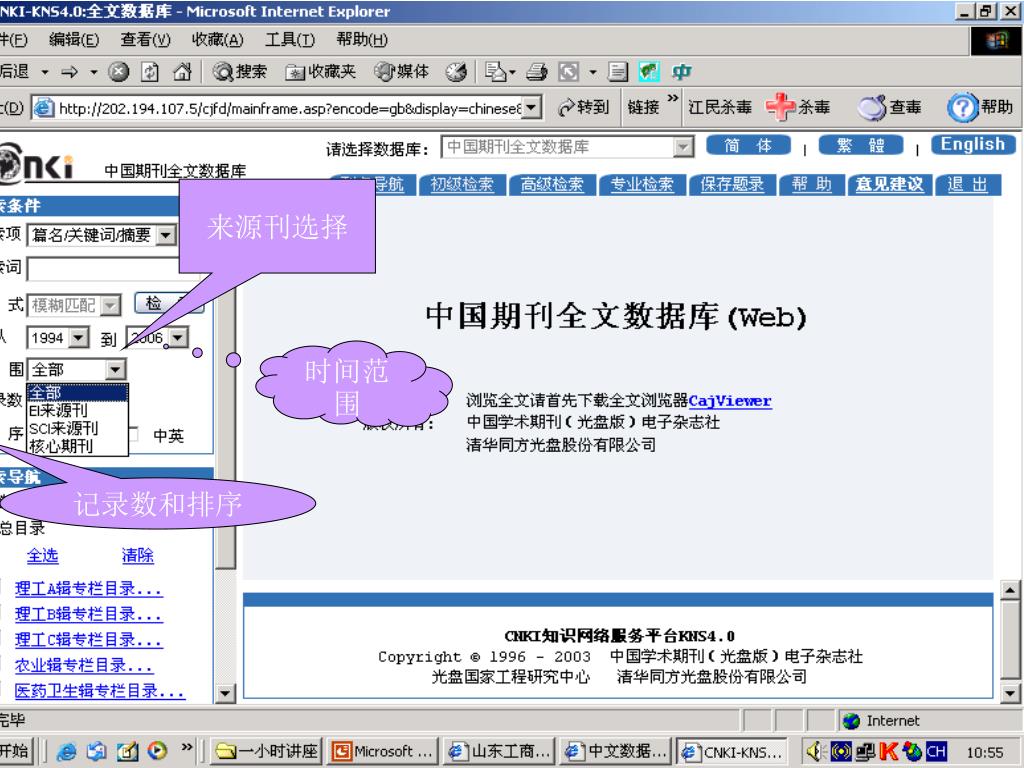
Task: Reload the page with the Refresh icon
Action: point(150,72)
